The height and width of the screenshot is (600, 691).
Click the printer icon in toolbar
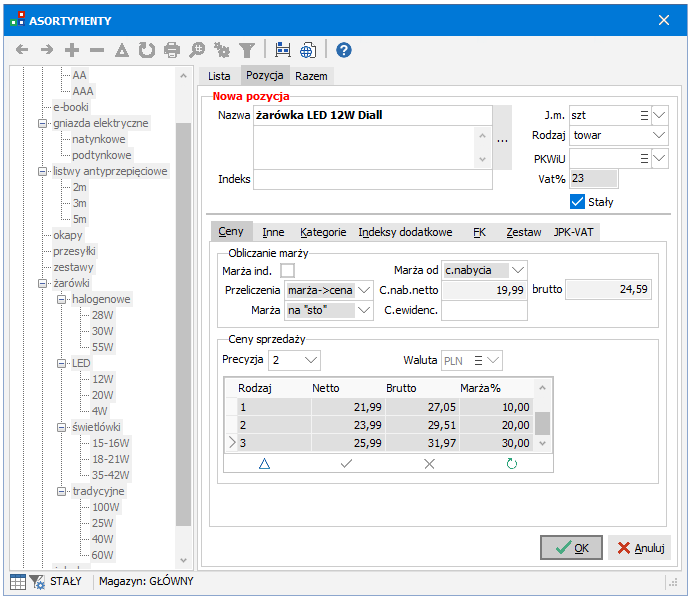point(172,49)
